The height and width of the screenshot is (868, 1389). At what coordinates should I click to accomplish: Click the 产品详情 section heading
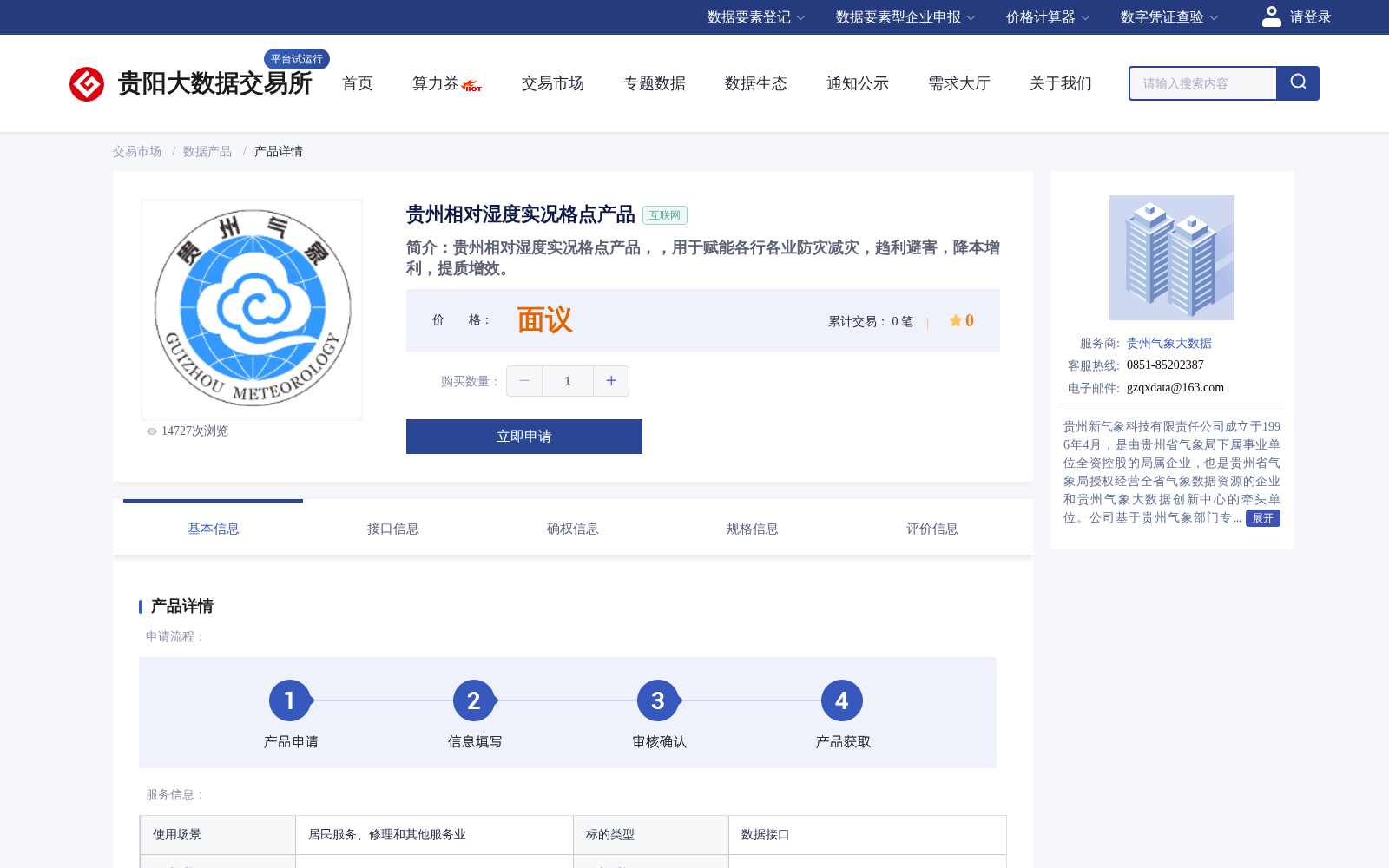182,606
